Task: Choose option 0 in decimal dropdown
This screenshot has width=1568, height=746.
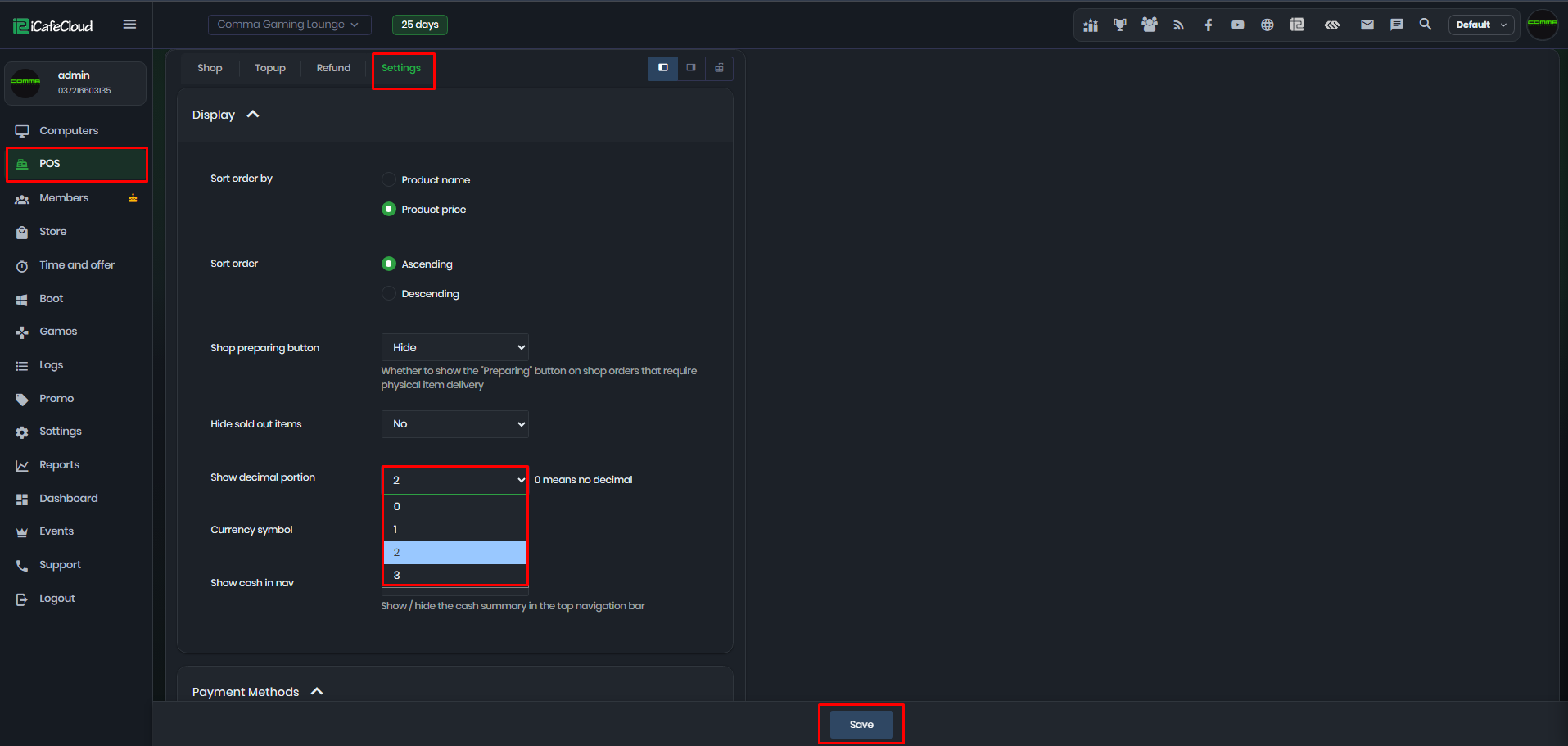Action: pyautogui.click(x=455, y=507)
